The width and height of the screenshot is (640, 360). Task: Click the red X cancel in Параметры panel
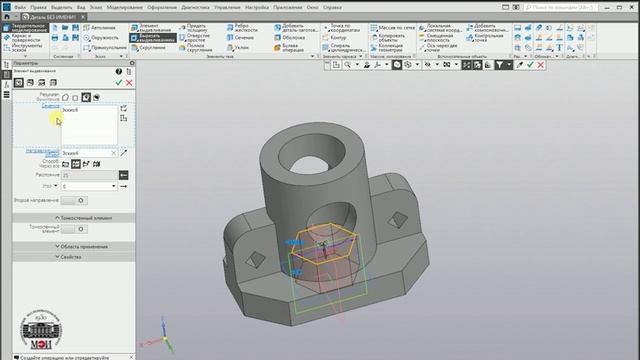point(129,83)
